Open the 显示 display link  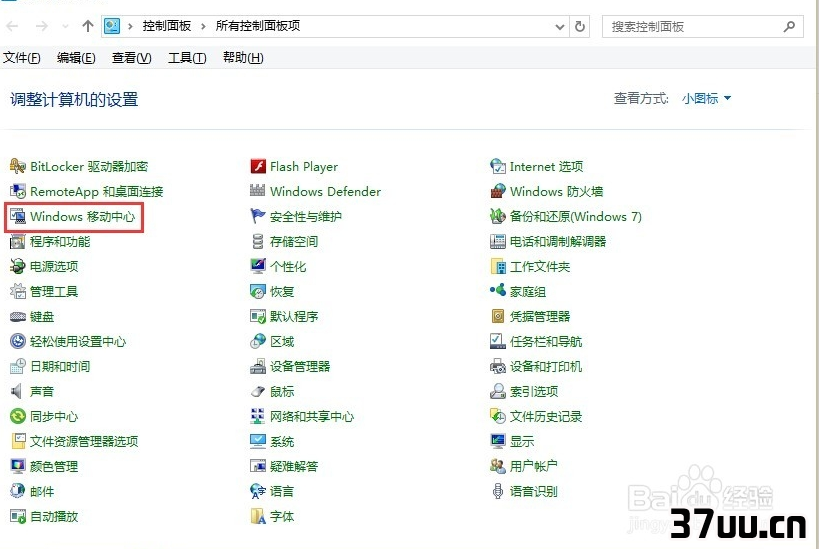[x=522, y=441]
